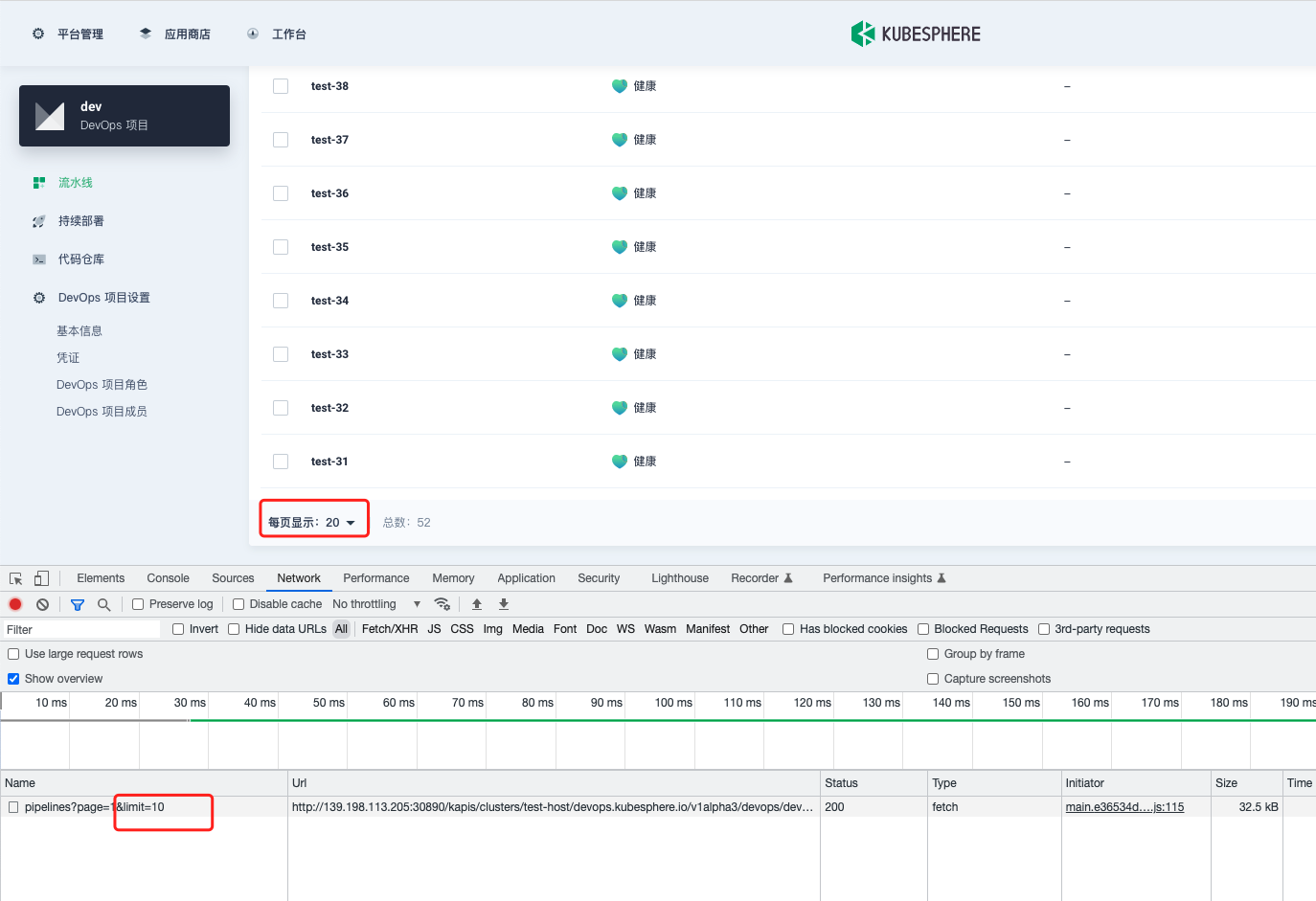The width and height of the screenshot is (1316, 901).
Task: Select the test-38 row checkbox
Action: click(x=281, y=85)
